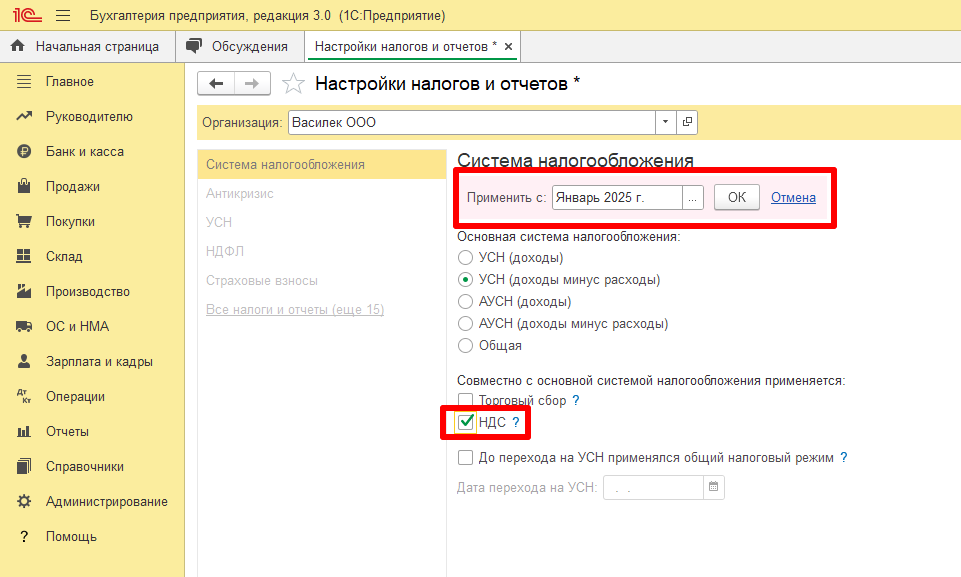Image resolution: width=961 pixels, height=577 pixels.
Task: Select УСН (доходы минус расходы) option
Action: pyautogui.click(x=465, y=280)
